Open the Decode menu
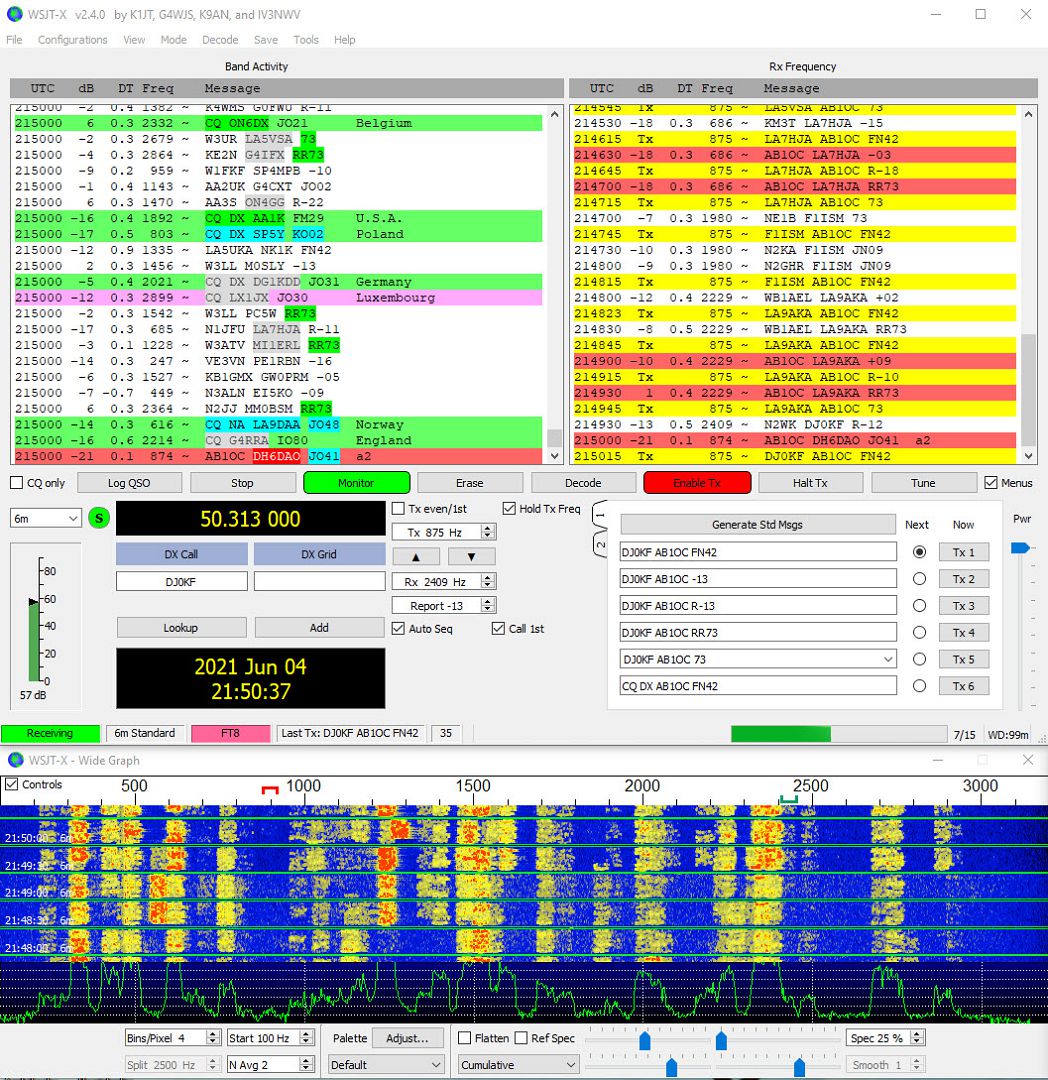Viewport: 1048px width, 1080px height. 219,40
